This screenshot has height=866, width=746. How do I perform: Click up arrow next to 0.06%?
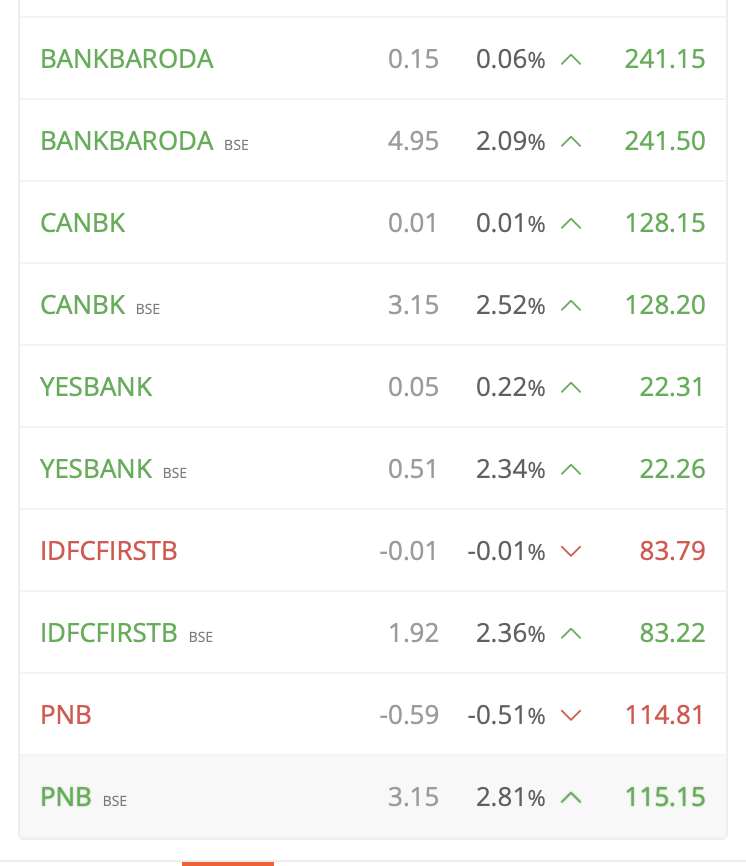coord(571,60)
